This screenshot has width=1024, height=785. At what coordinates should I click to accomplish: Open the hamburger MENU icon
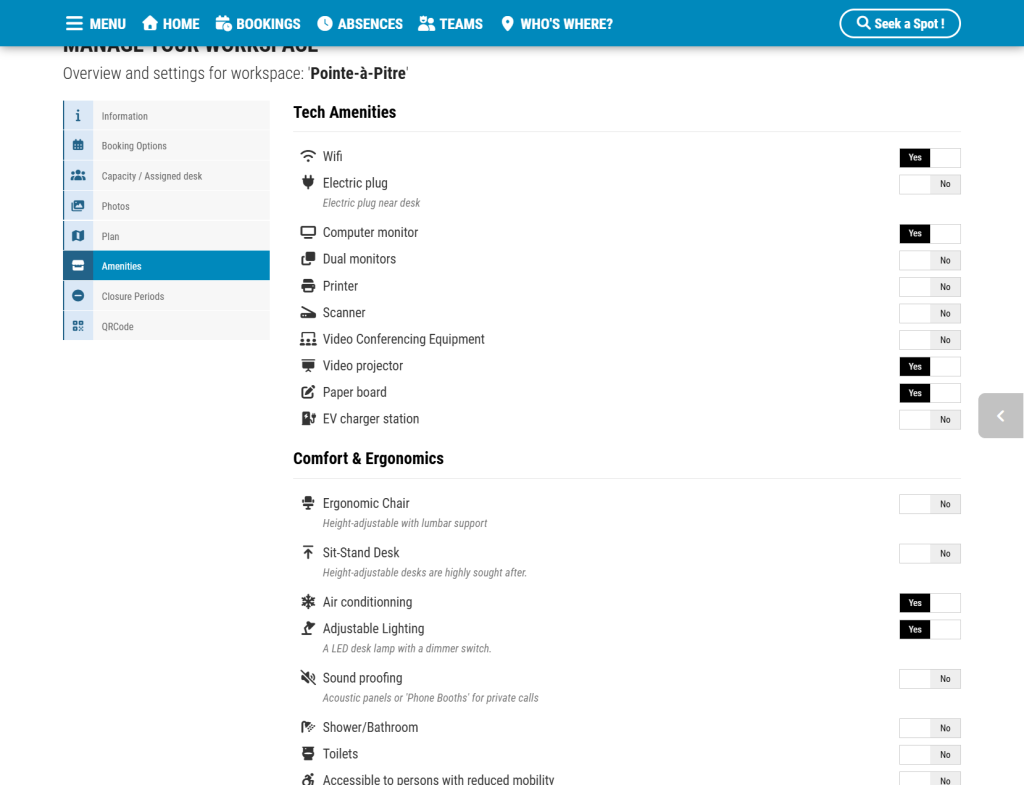click(x=74, y=24)
